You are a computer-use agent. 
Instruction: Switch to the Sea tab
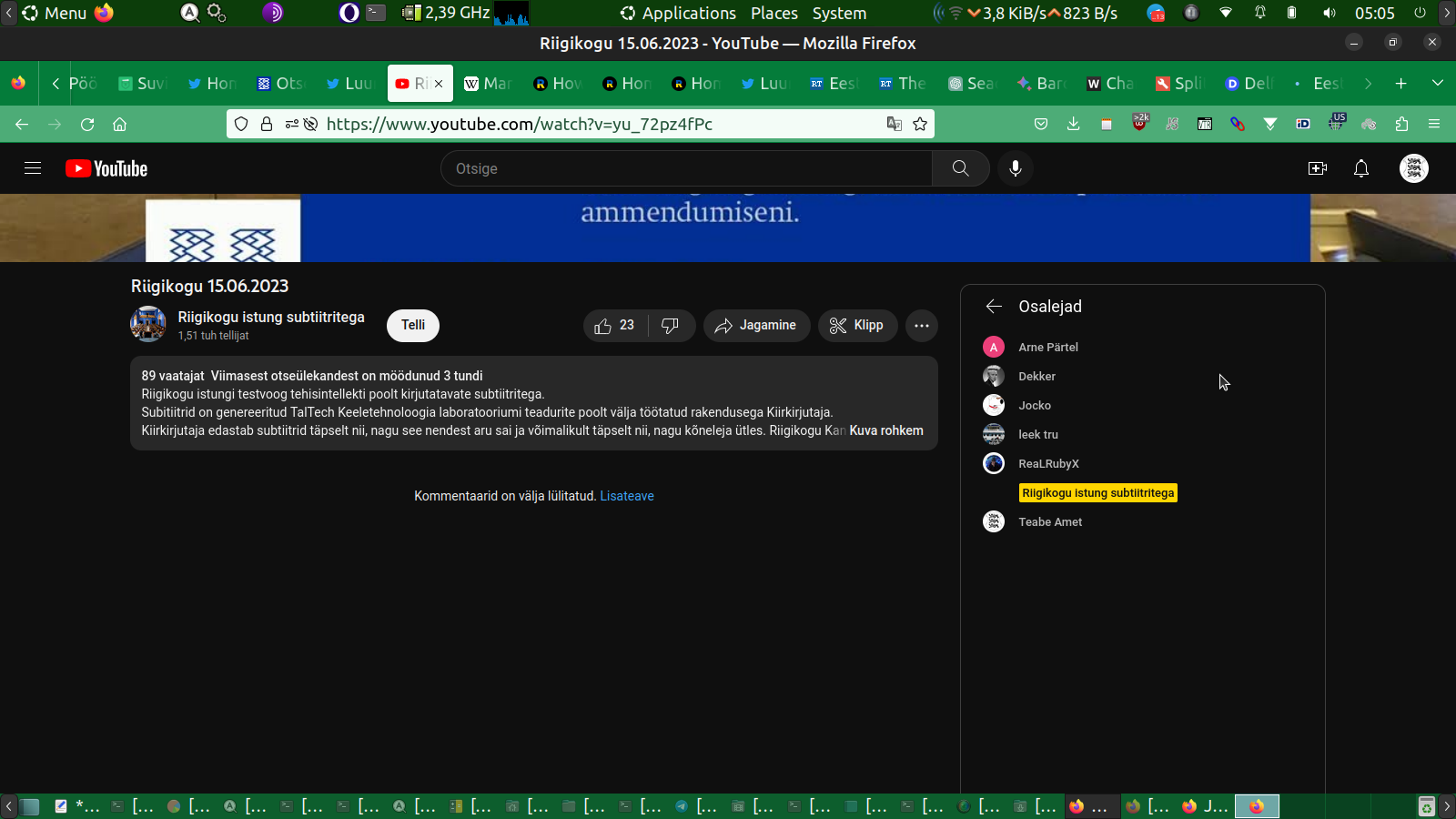coord(973,83)
